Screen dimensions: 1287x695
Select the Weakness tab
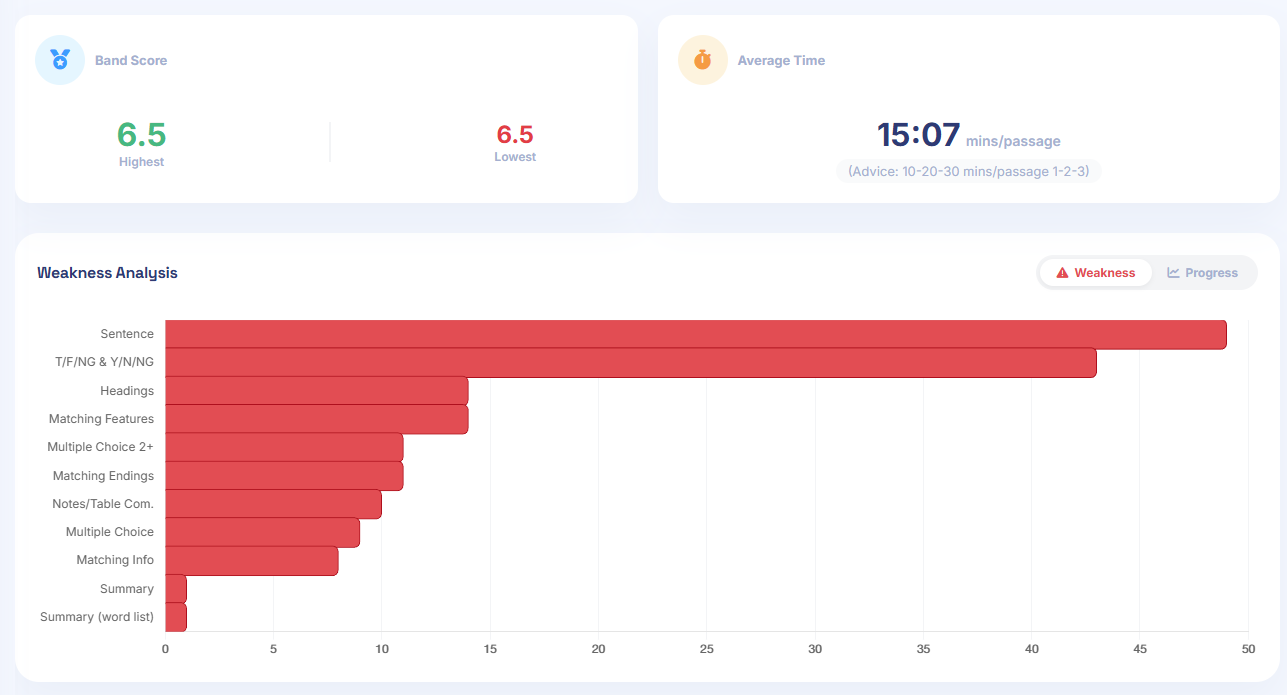pyautogui.click(x=1095, y=273)
